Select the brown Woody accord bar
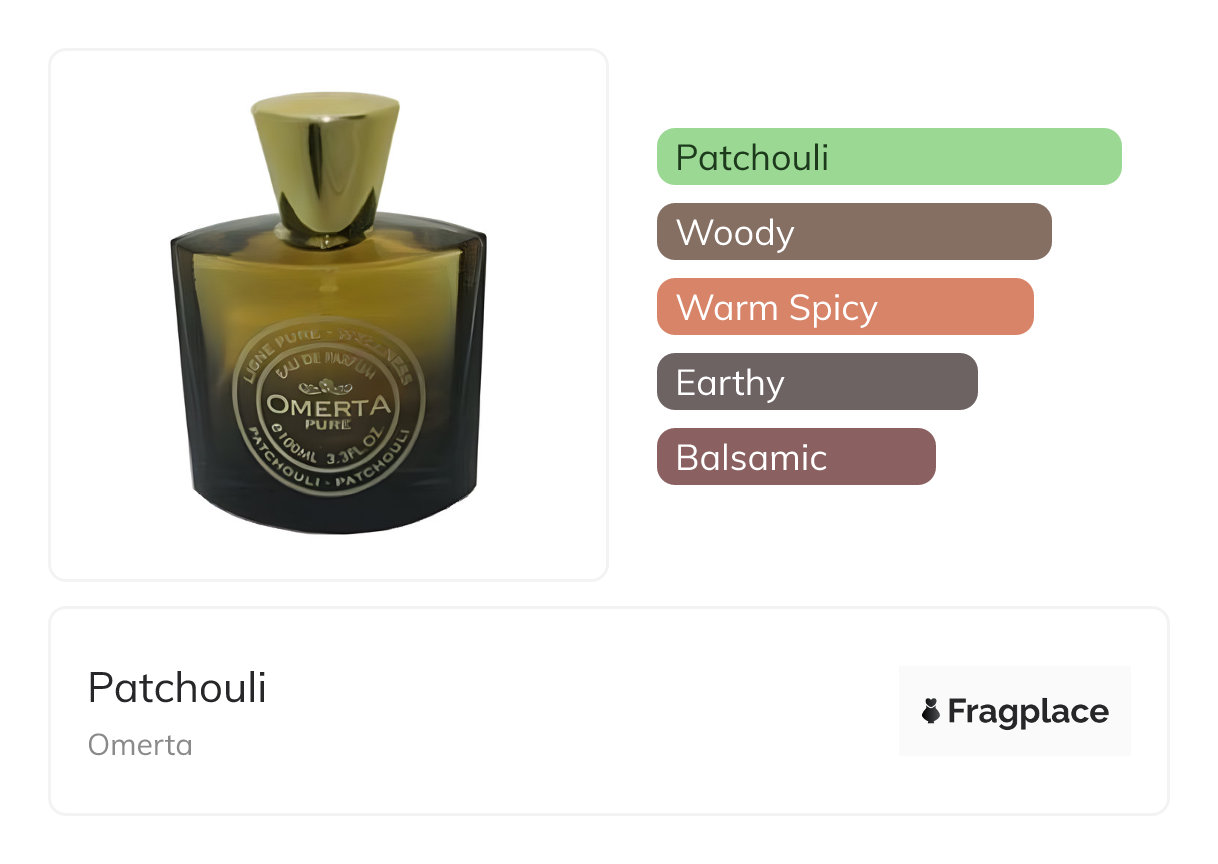Image resolution: width=1218 pixels, height=864 pixels. click(x=854, y=232)
